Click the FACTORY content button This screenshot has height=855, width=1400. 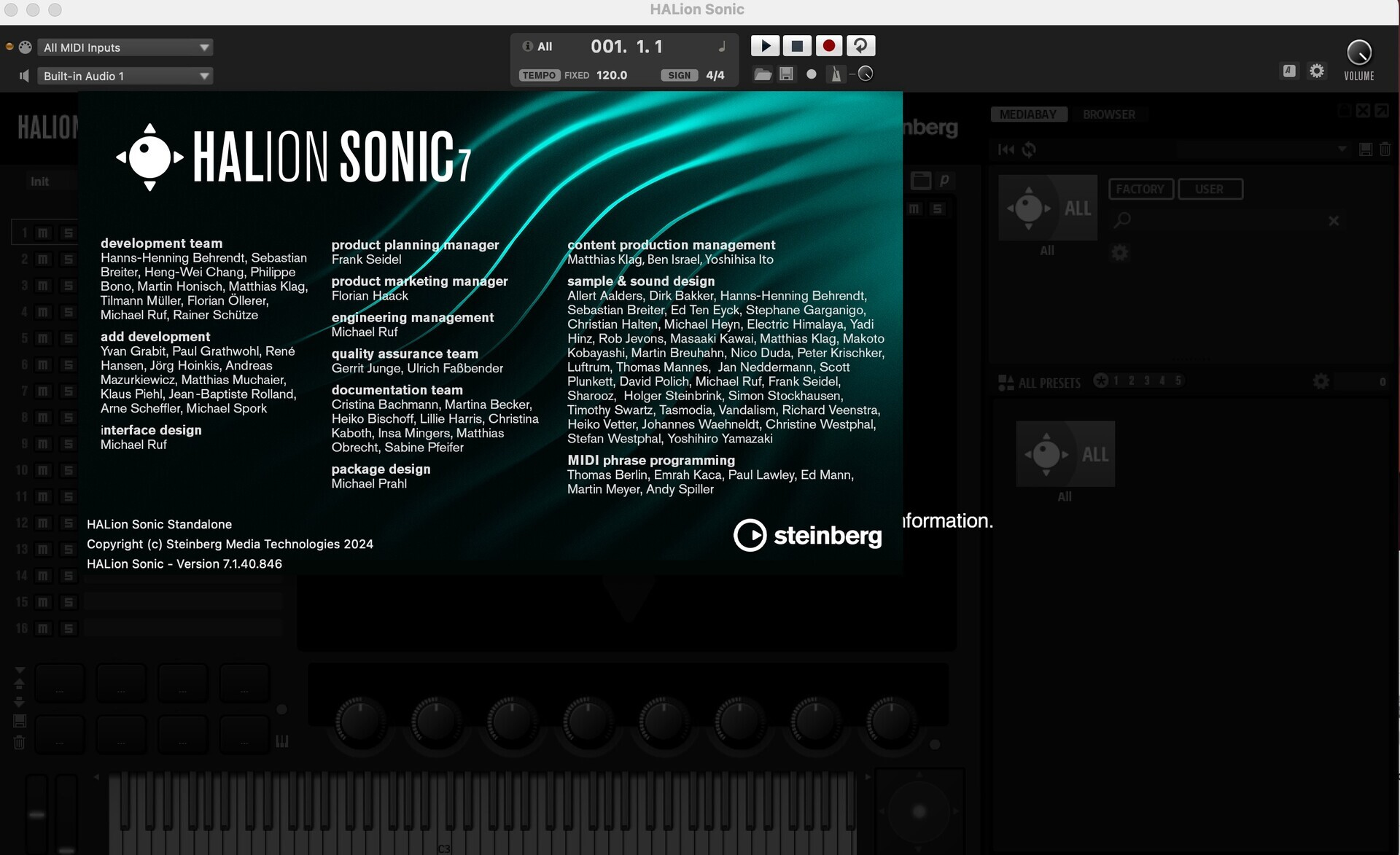point(1140,189)
